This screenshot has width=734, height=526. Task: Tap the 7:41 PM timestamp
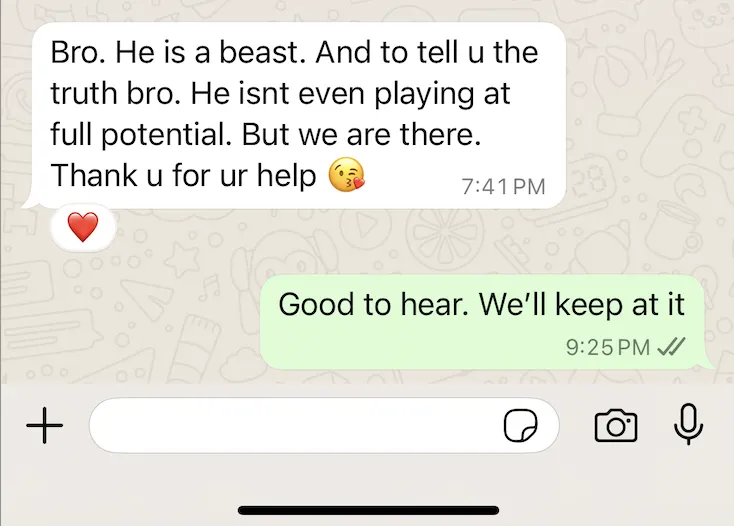[503, 187]
